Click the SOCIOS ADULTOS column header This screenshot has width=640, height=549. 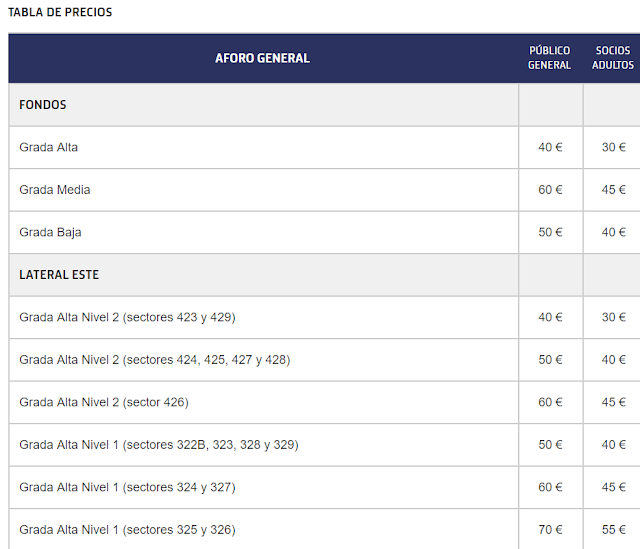coord(612,58)
